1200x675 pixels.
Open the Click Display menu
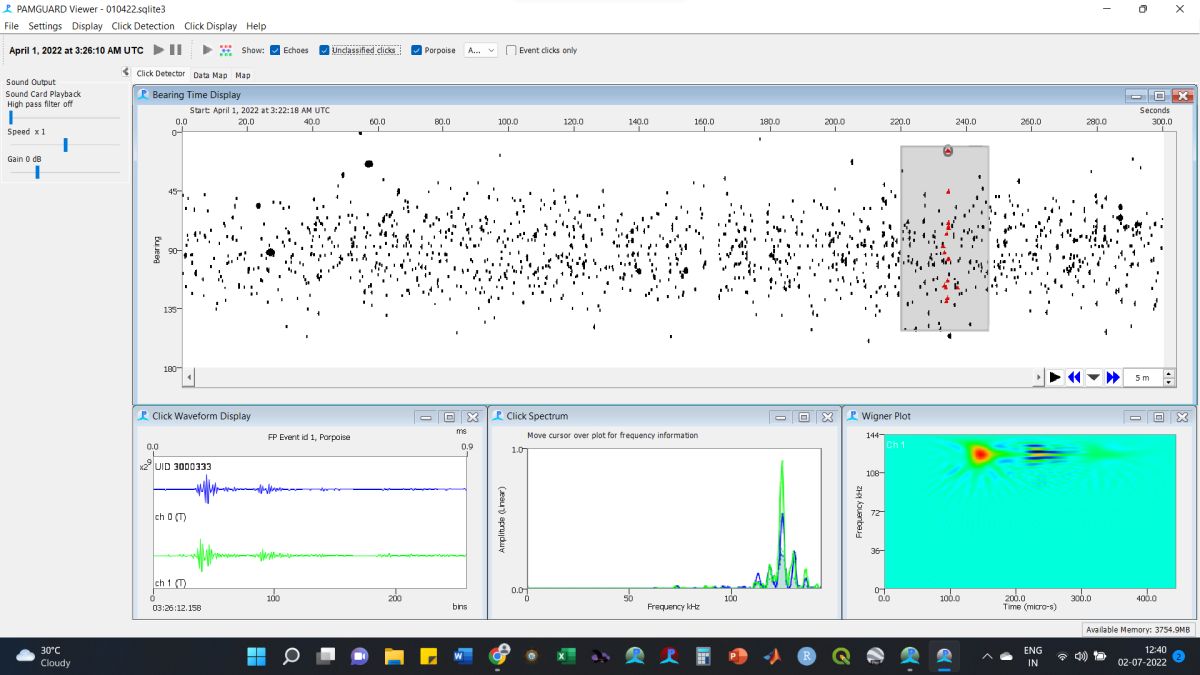210,26
